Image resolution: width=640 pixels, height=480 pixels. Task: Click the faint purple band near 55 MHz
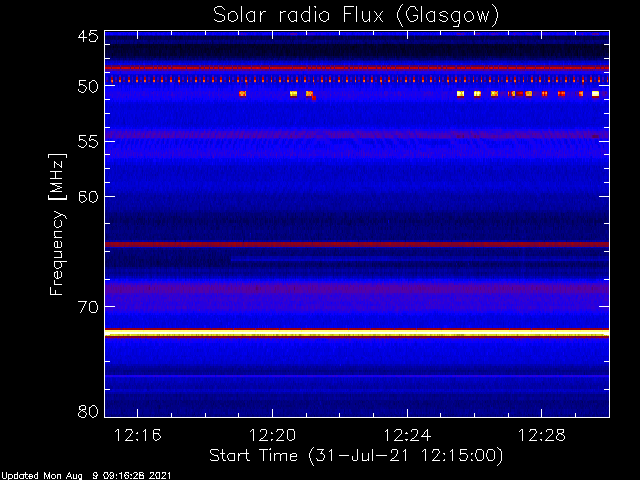coord(355,134)
